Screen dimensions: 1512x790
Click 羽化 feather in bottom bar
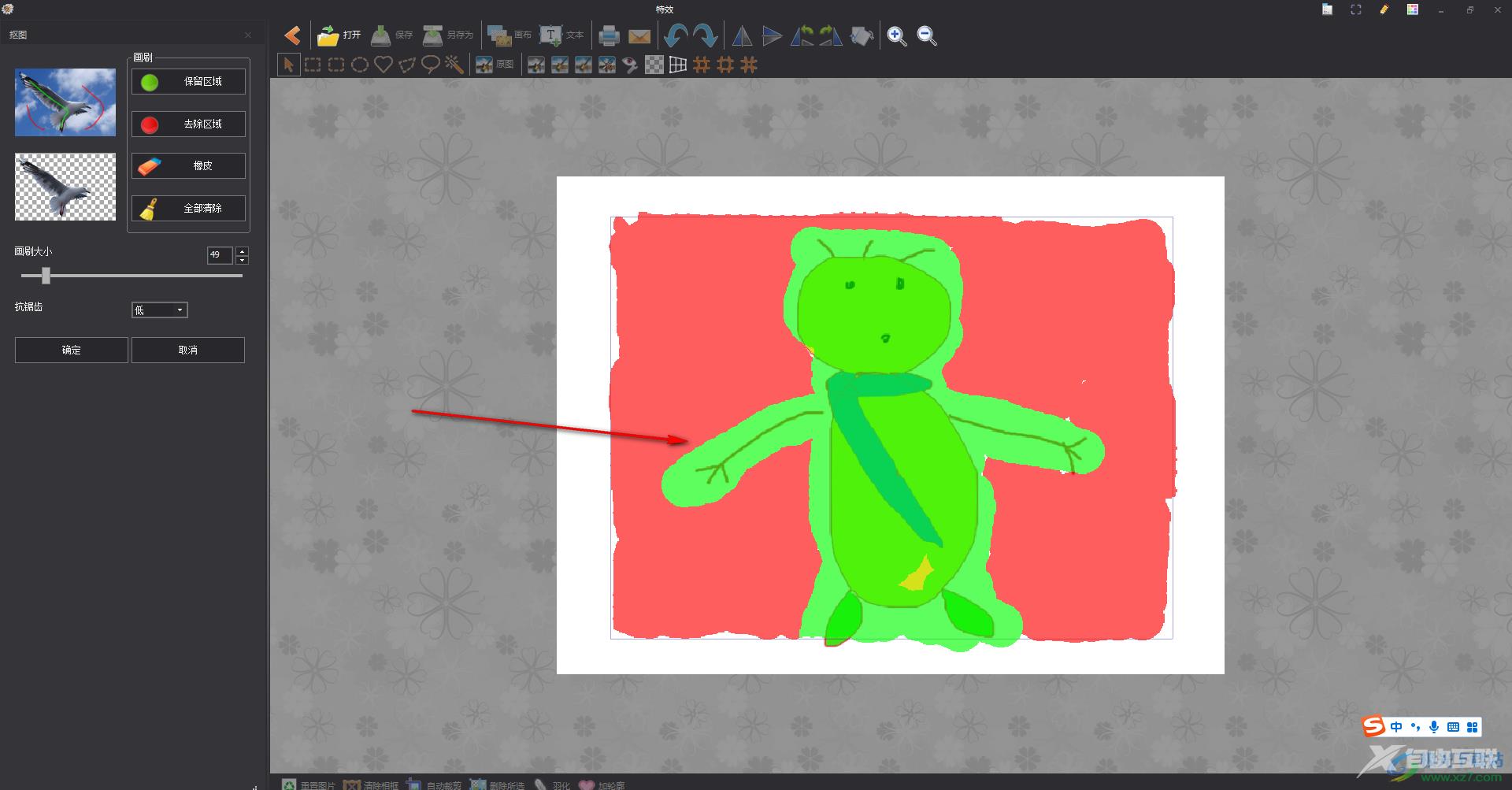[552, 784]
